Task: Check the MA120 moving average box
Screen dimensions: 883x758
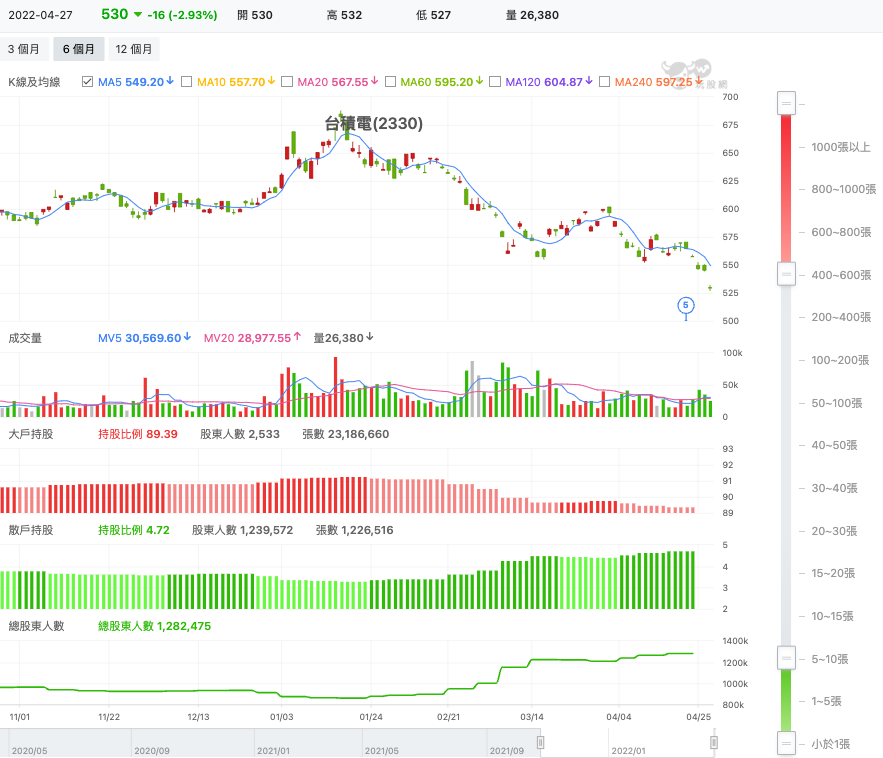Action: coord(495,82)
